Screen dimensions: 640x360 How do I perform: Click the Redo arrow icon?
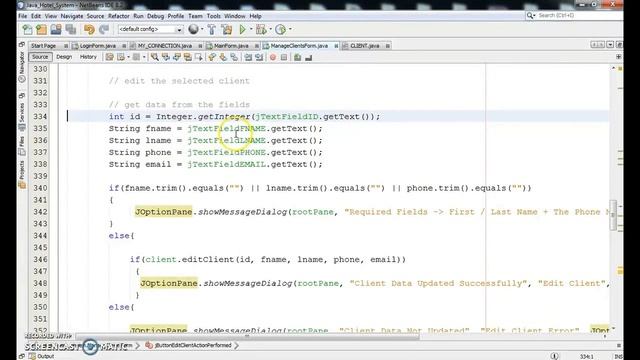tap(104, 29)
